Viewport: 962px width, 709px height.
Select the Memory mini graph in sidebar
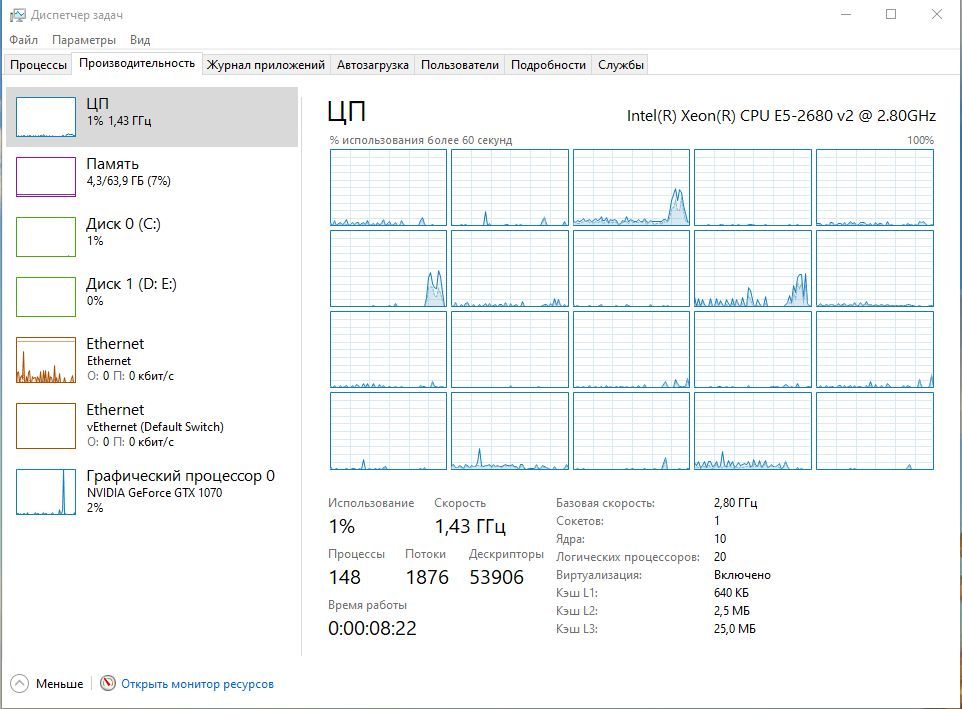click(46, 176)
